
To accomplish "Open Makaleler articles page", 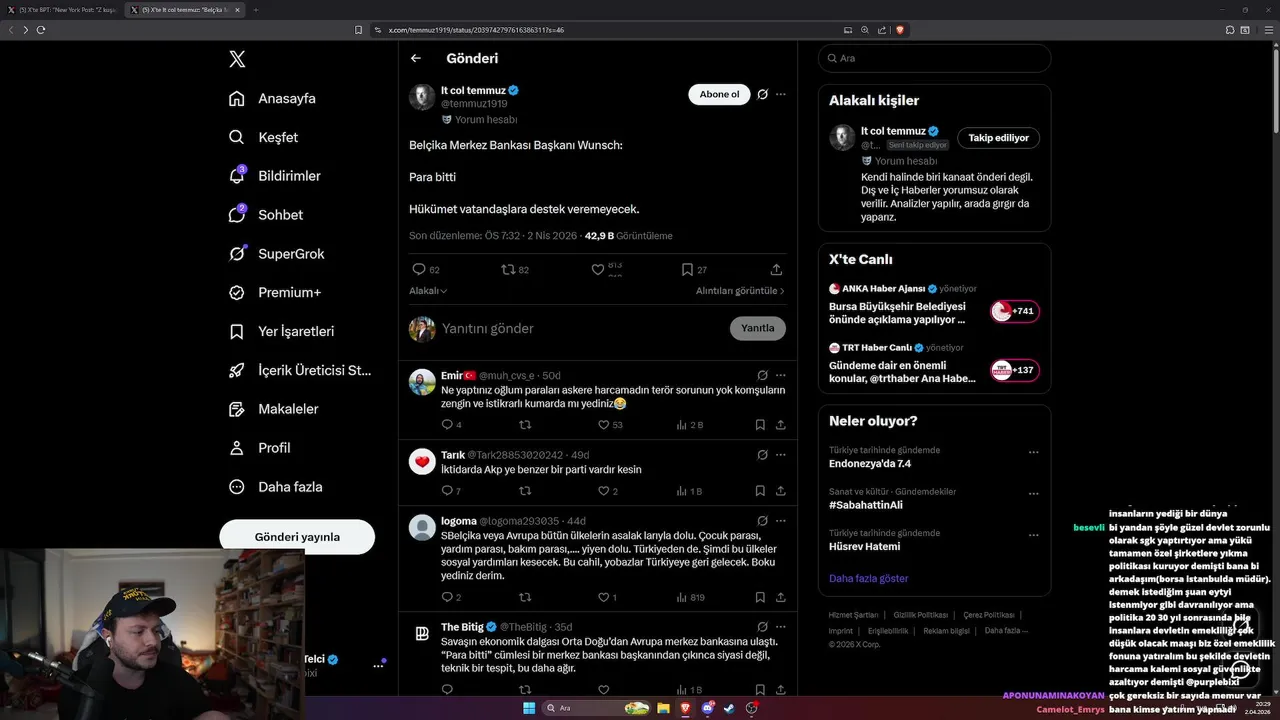I will (x=273, y=409).
